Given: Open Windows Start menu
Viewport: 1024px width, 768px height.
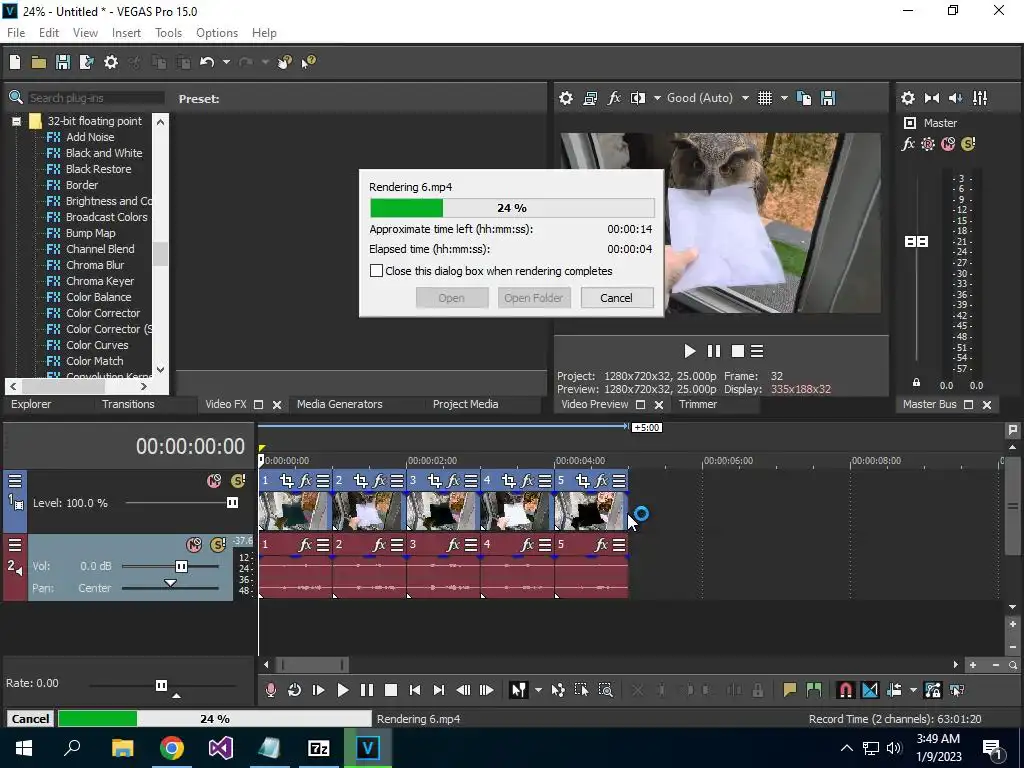Looking at the screenshot, I should [x=24, y=748].
